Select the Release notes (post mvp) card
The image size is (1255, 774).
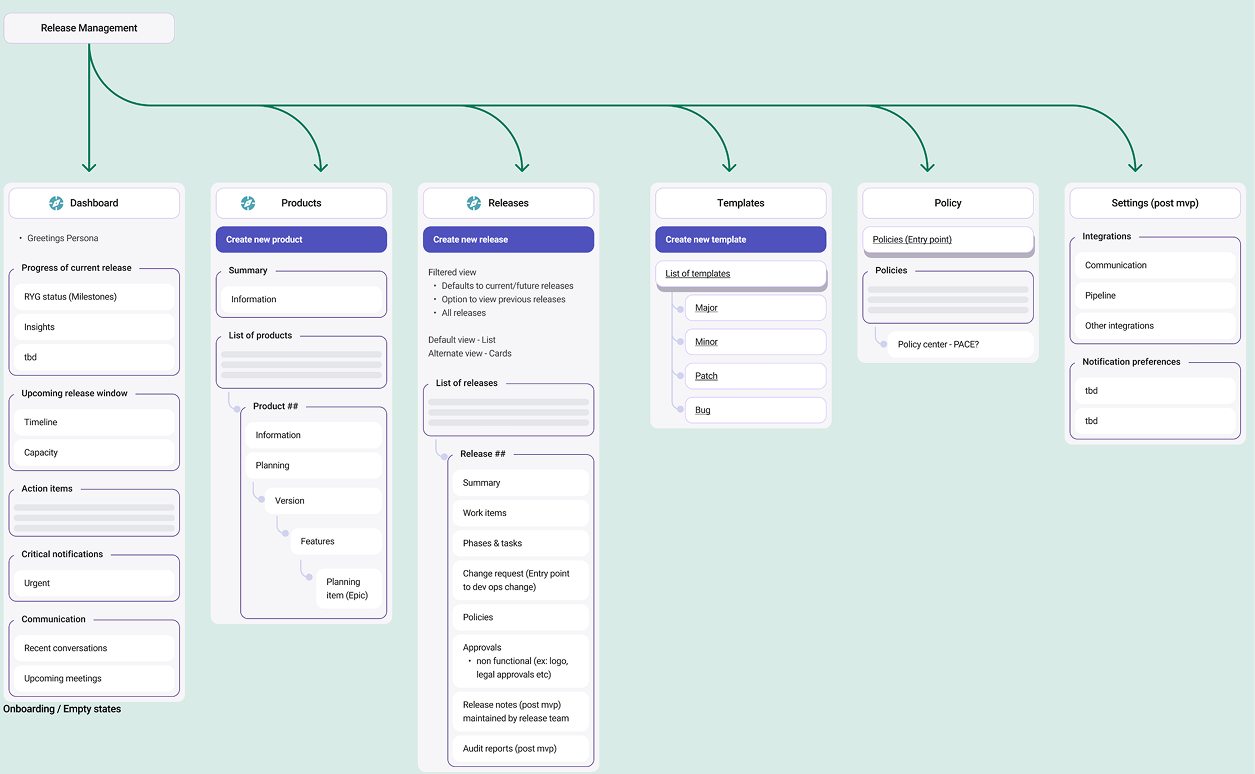tap(521, 711)
